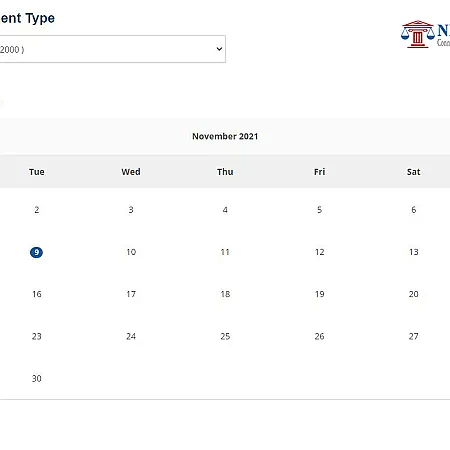Pick Tuesday November 16
Screen dimensions: 450x450
pos(37,294)
